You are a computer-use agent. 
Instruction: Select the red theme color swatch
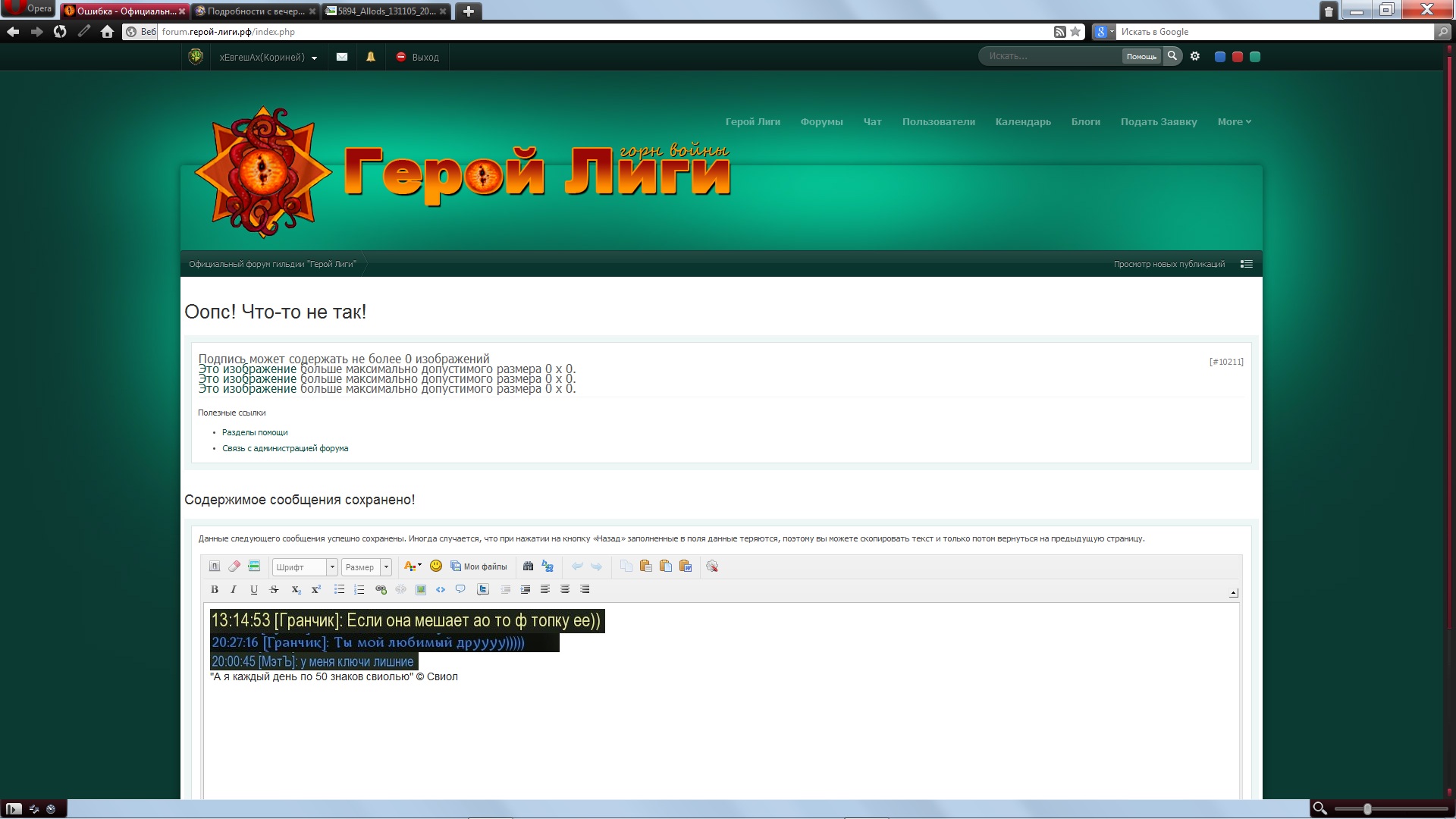coord(1238,57)
